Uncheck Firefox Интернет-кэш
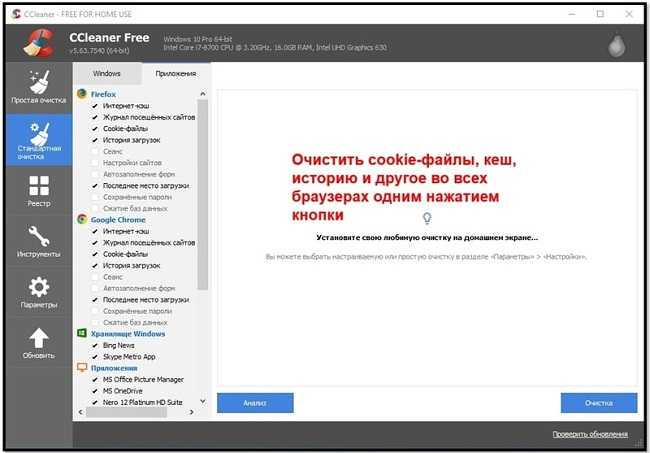Image resolution: width=650 pixels, height=453 pixels. (x=95, y=106)
